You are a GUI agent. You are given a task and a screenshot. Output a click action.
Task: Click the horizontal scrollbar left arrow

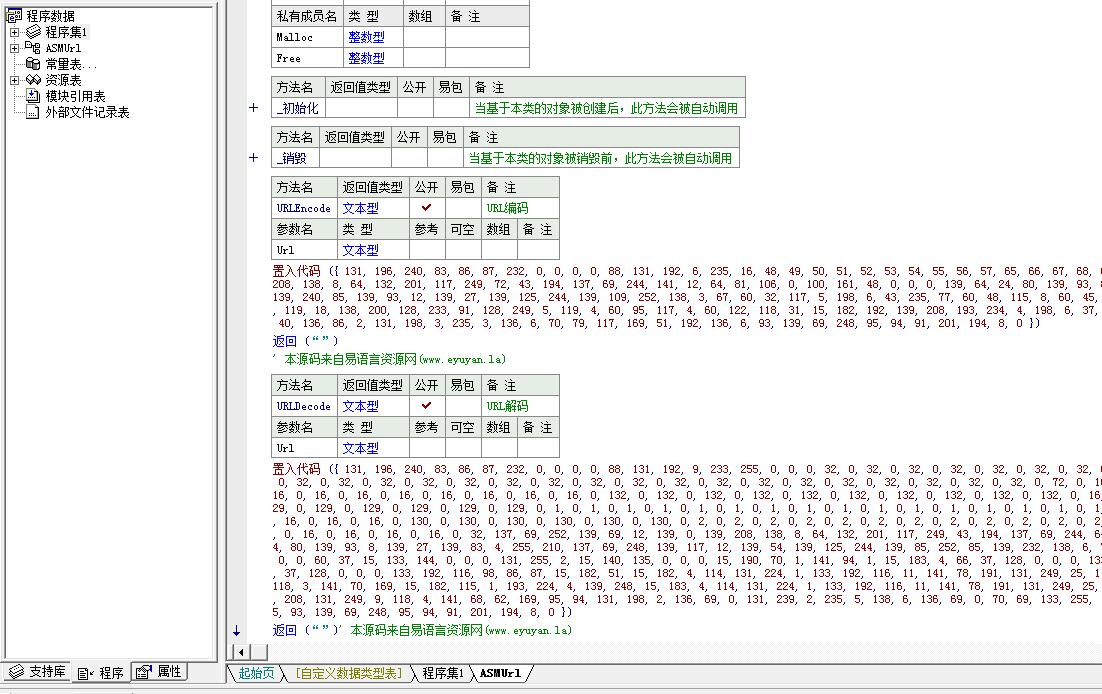coord(240,653)
